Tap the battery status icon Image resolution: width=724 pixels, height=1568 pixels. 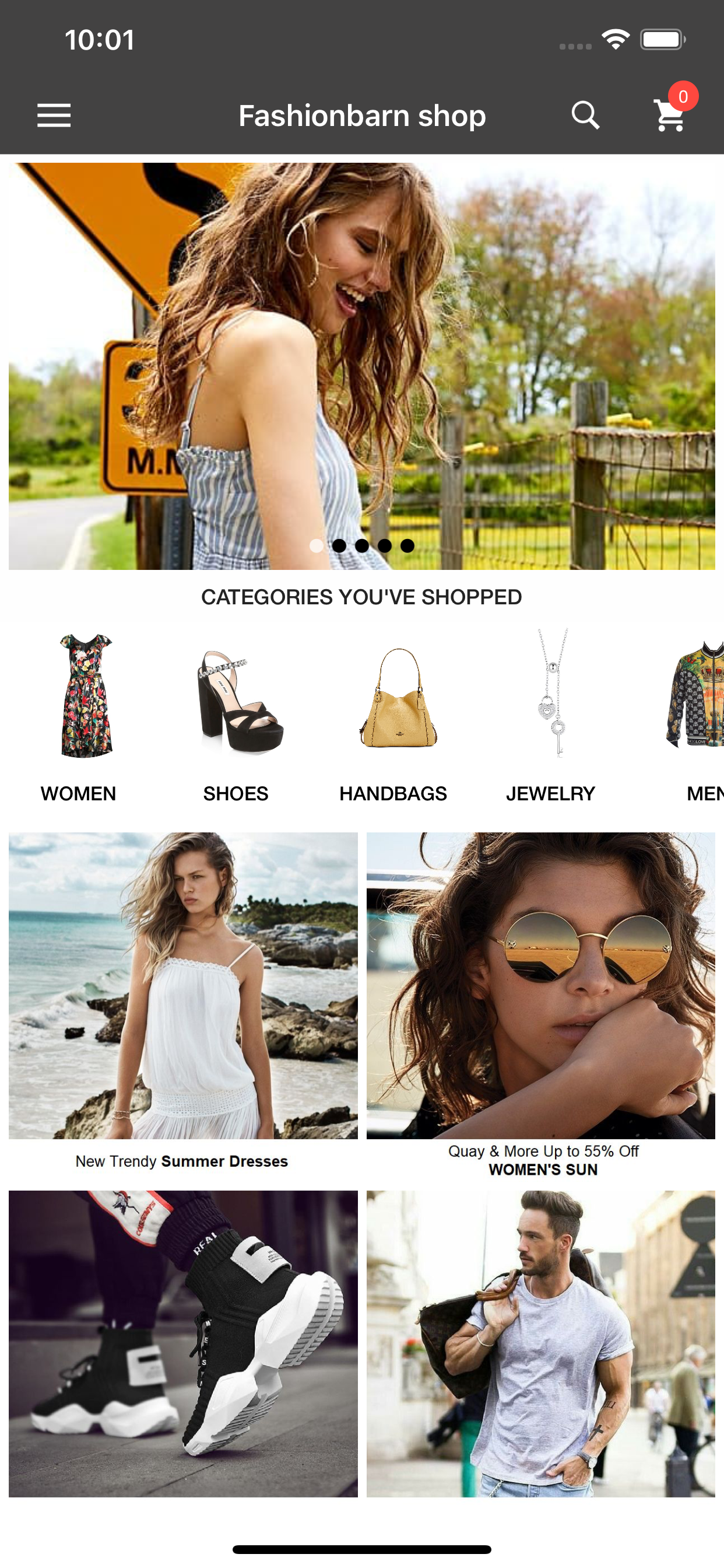663,40
